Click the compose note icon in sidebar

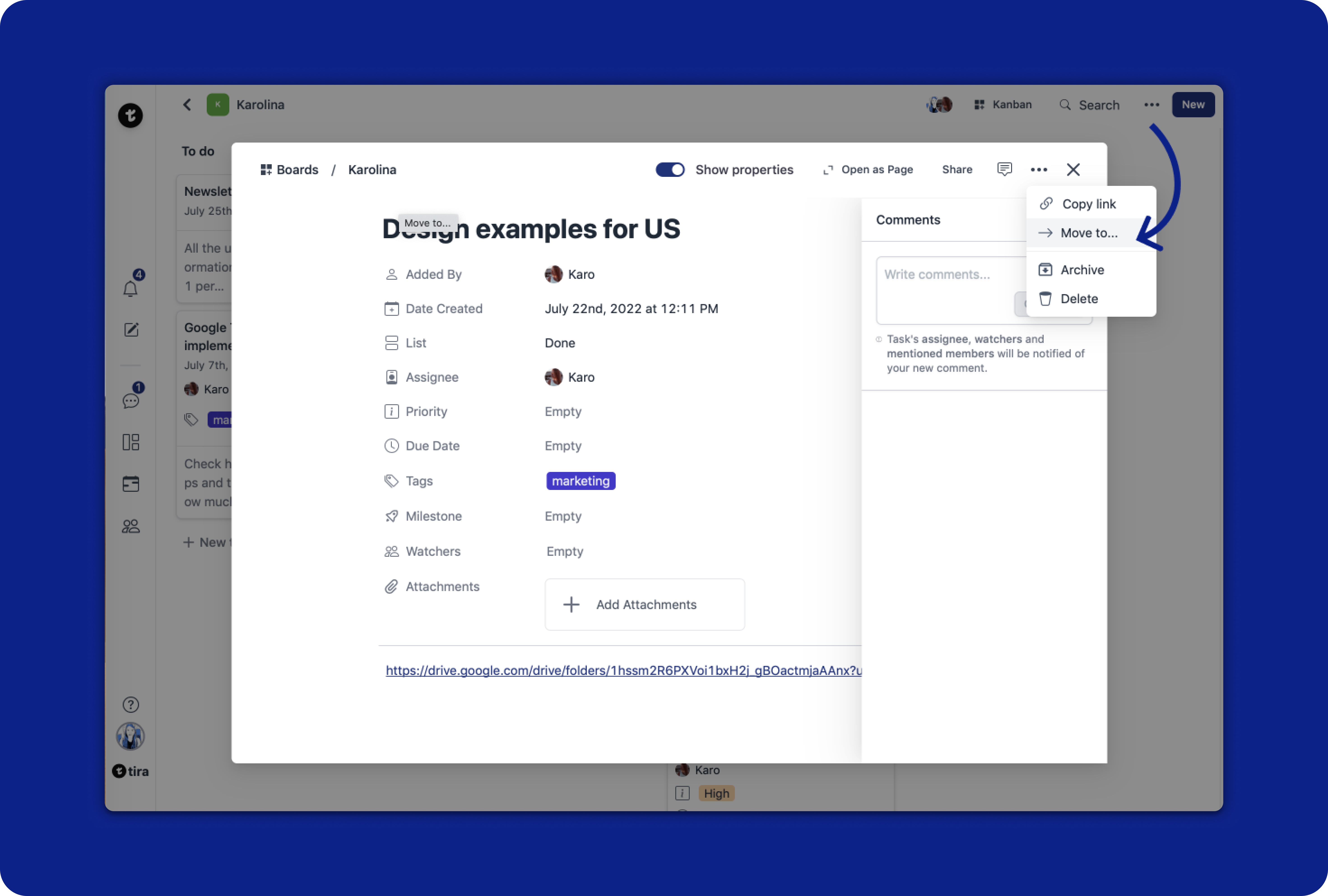[x=131, y=330]
